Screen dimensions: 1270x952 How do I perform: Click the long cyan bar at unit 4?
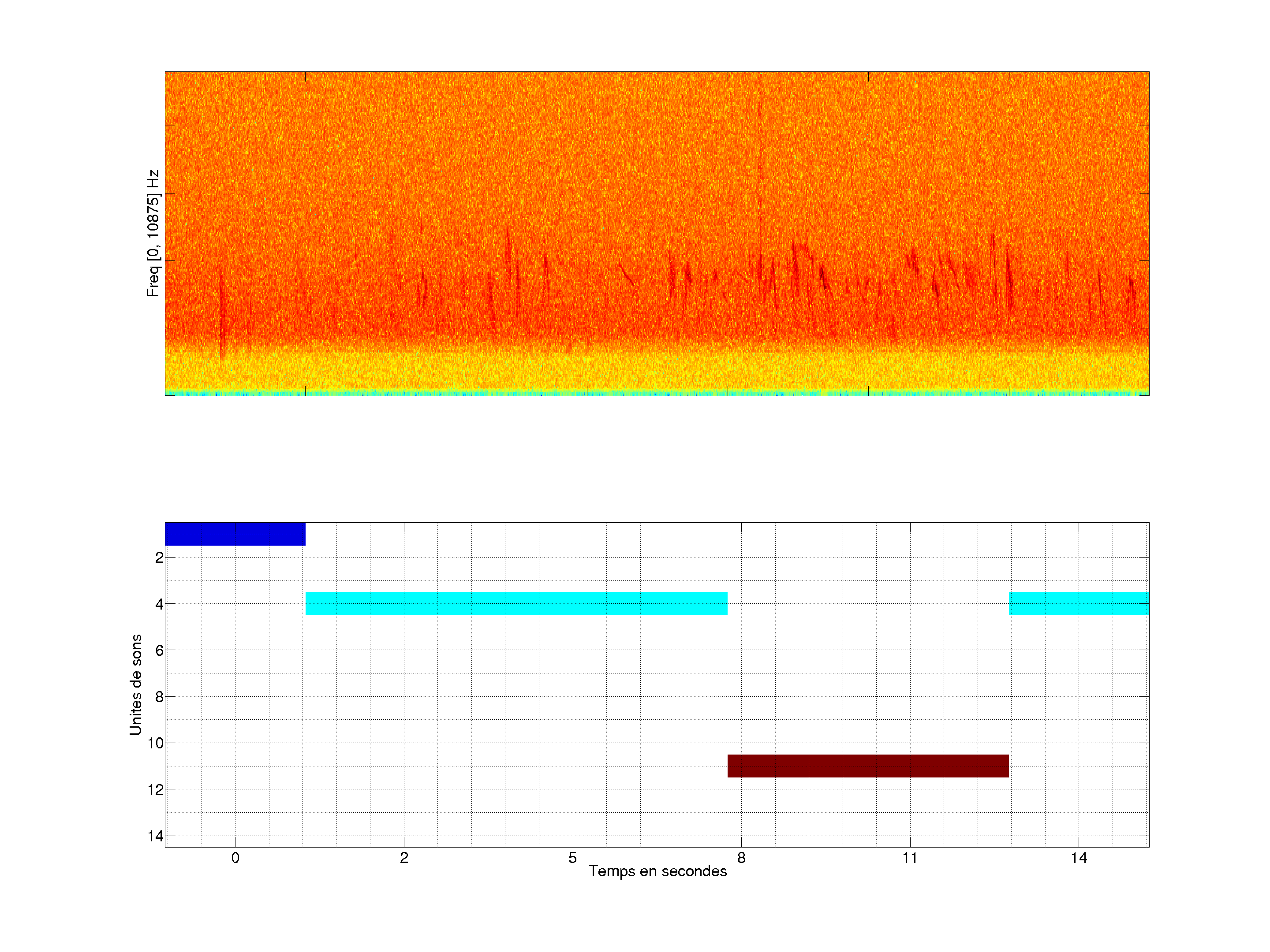(x=516, y=603)
